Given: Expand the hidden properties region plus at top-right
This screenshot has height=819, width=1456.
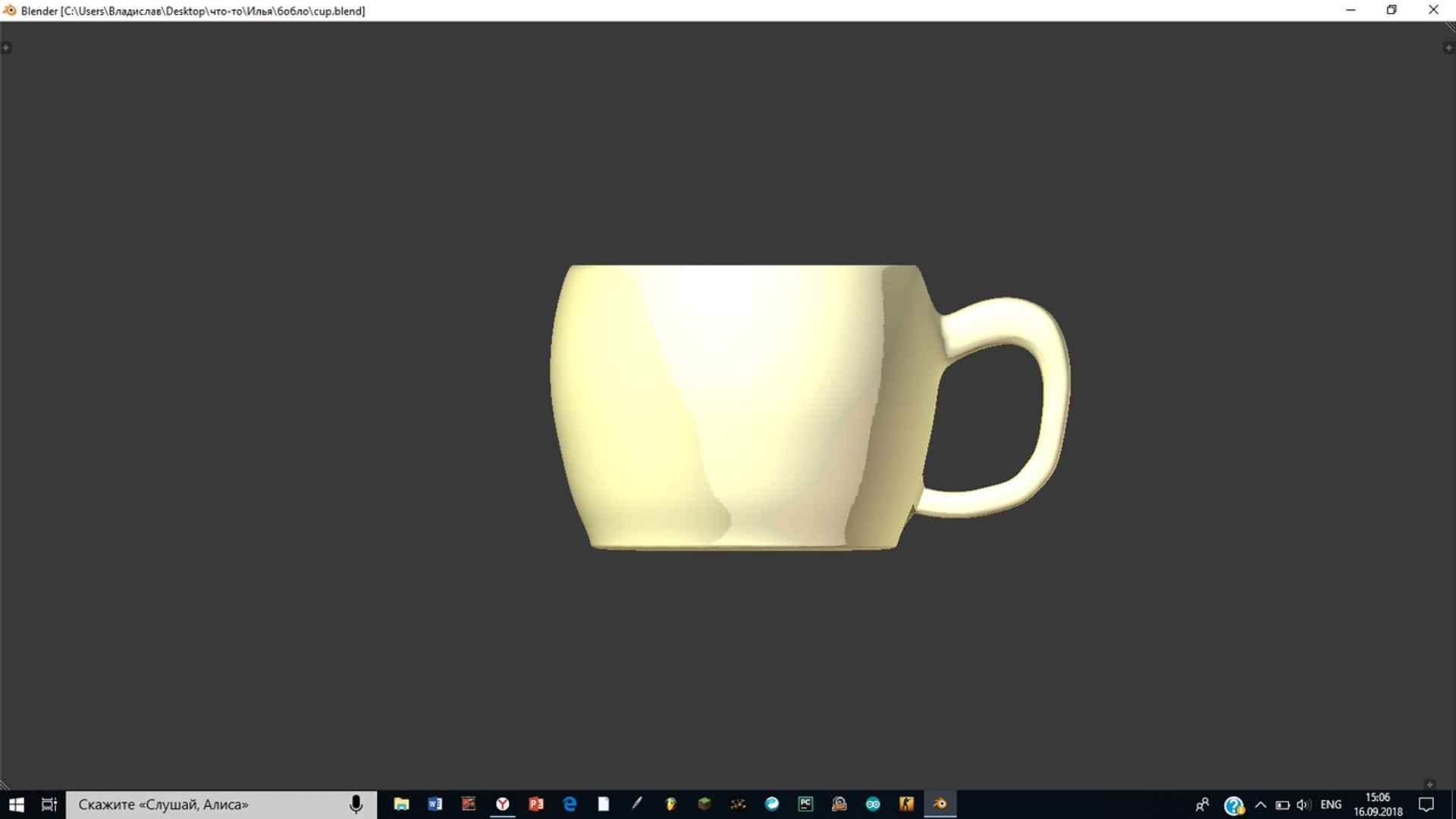Looking at the screenshot, I should coord(1448,48).
